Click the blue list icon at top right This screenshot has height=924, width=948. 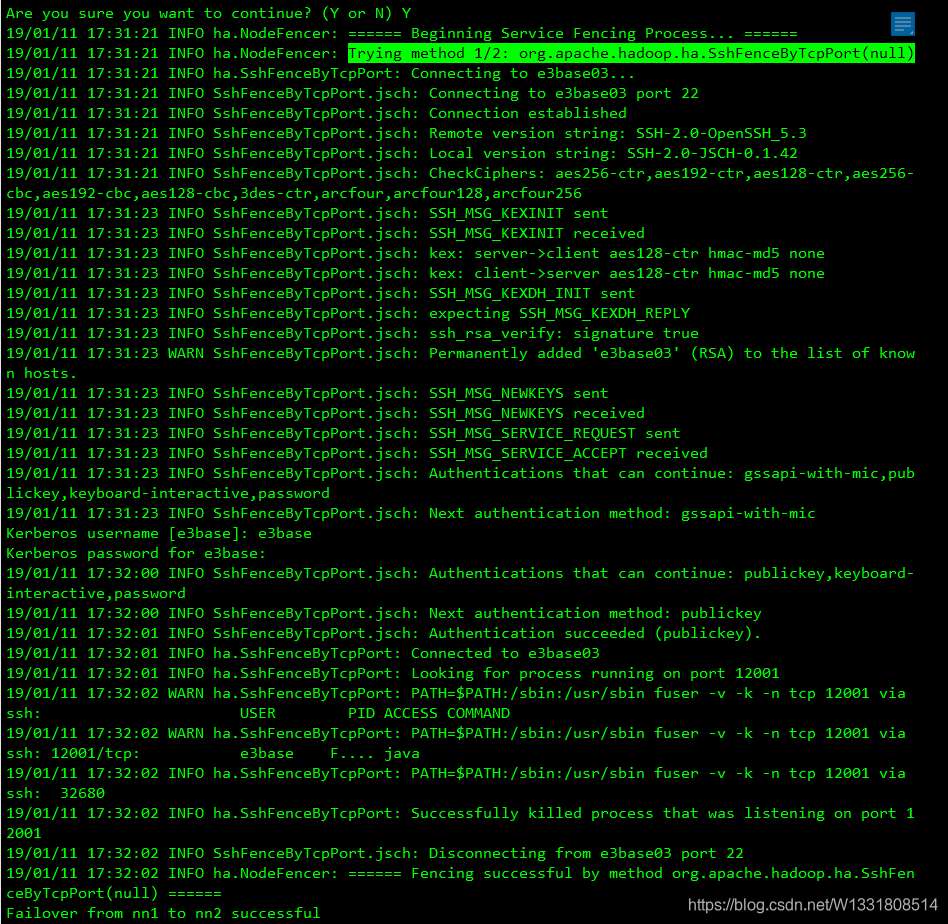coord(902,24)
